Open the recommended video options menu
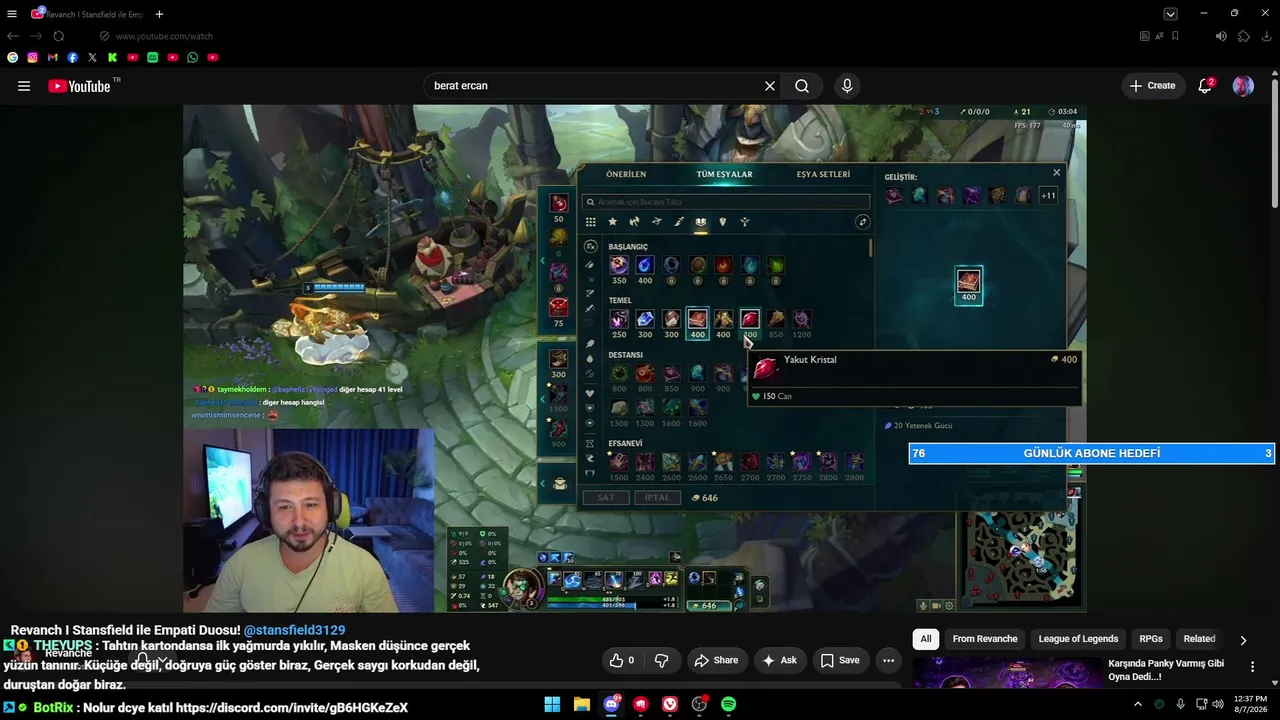The width and height of the screenshot is (1280, 720). [1252, 666]
